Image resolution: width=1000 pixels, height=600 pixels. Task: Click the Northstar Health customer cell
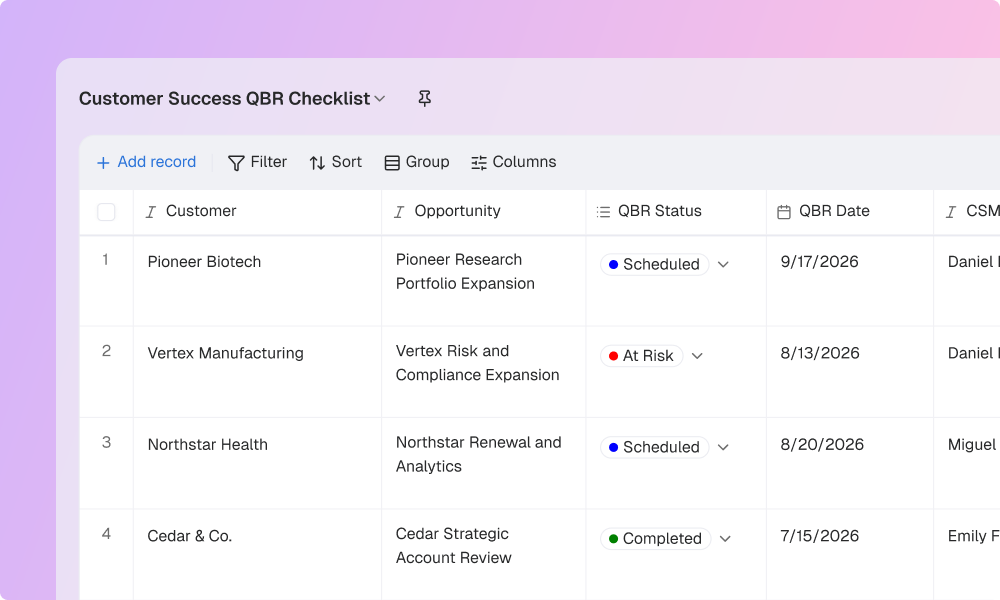coord(257,464)
